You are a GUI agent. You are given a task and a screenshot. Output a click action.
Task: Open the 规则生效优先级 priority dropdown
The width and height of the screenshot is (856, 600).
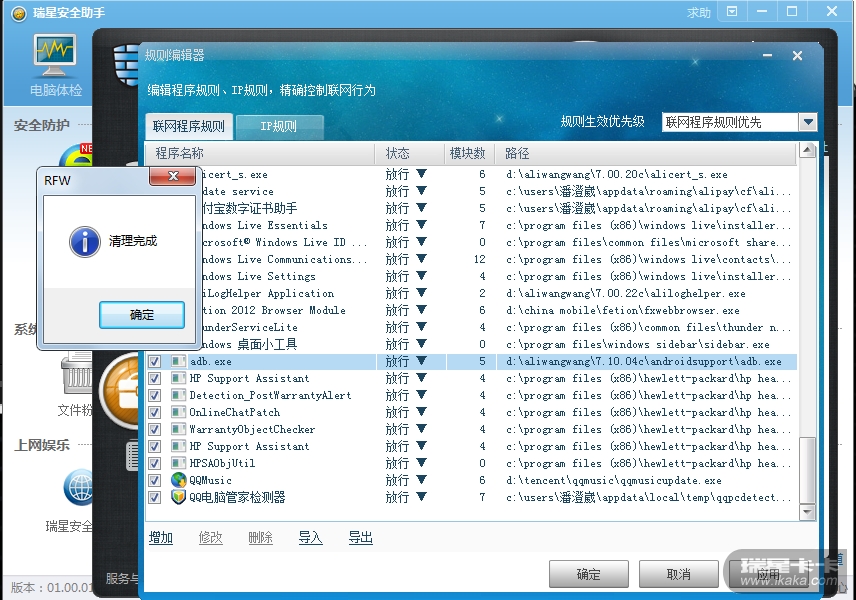(808, 122)
